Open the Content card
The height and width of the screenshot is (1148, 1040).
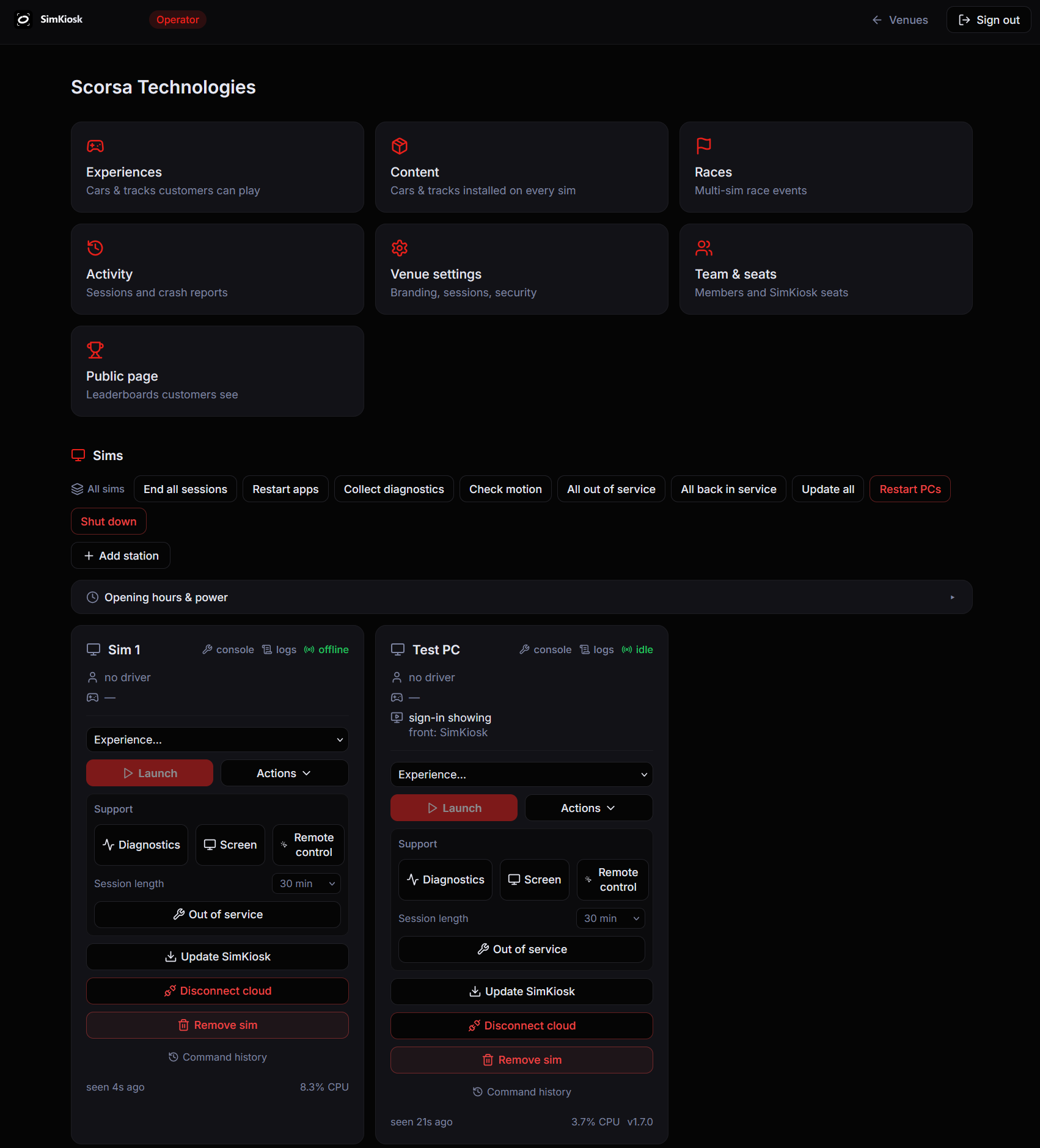pyautogui.click(x=522, y=167)
